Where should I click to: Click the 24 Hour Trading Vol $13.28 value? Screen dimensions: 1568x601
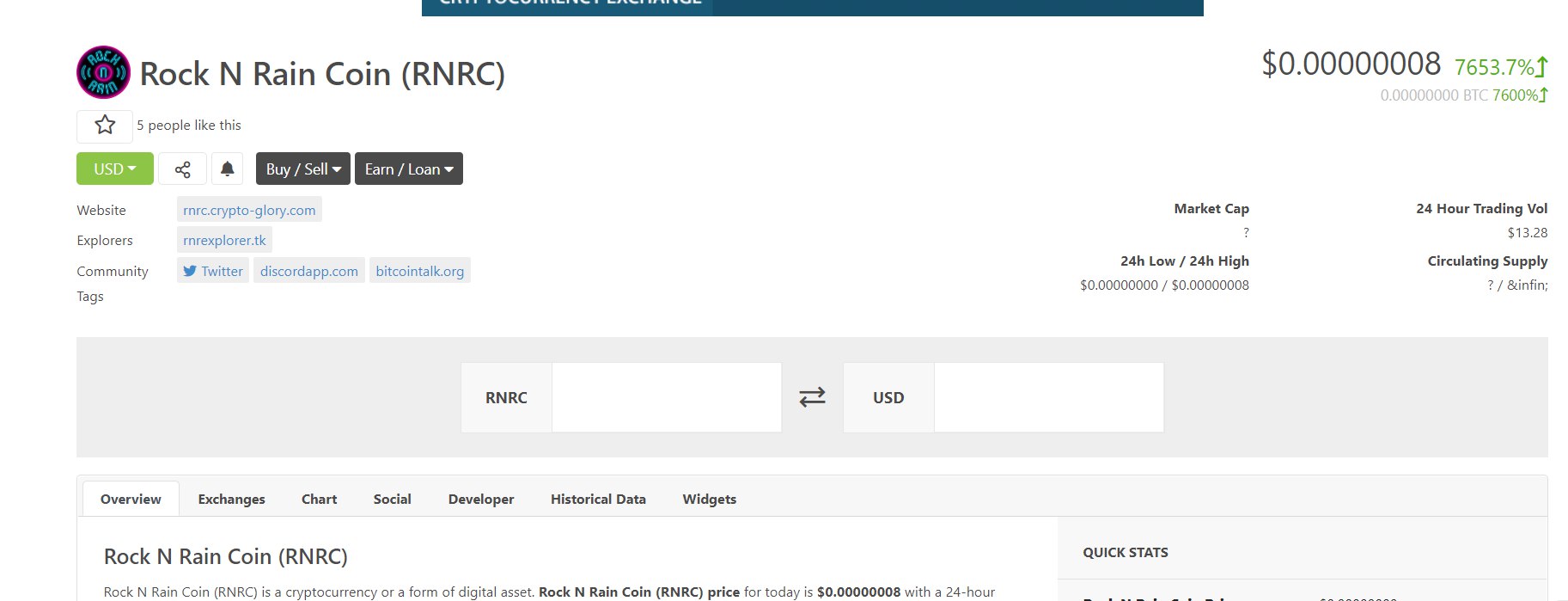click(x=1528, y=233)
